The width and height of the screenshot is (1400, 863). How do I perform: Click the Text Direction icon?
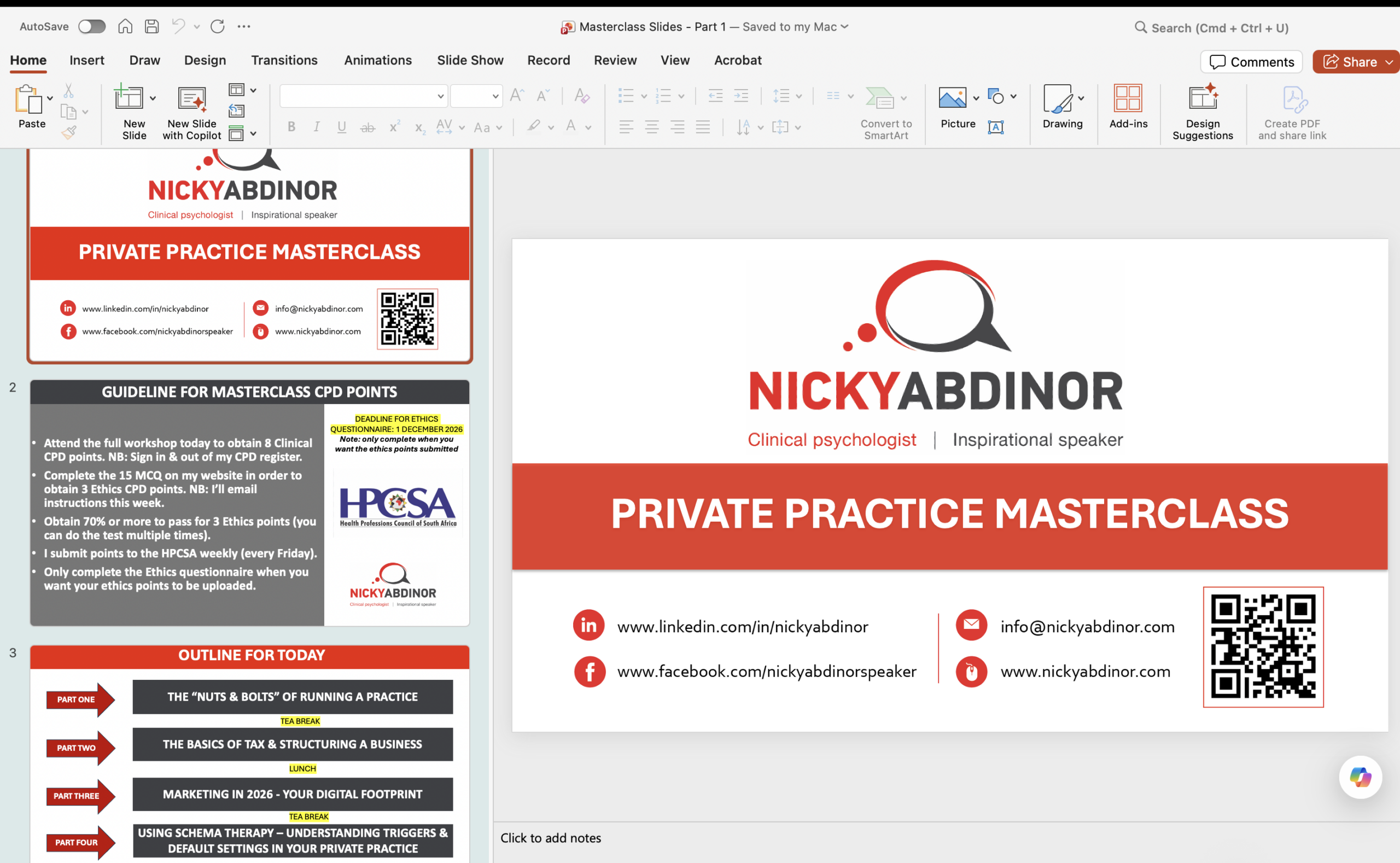click(743, 127)
